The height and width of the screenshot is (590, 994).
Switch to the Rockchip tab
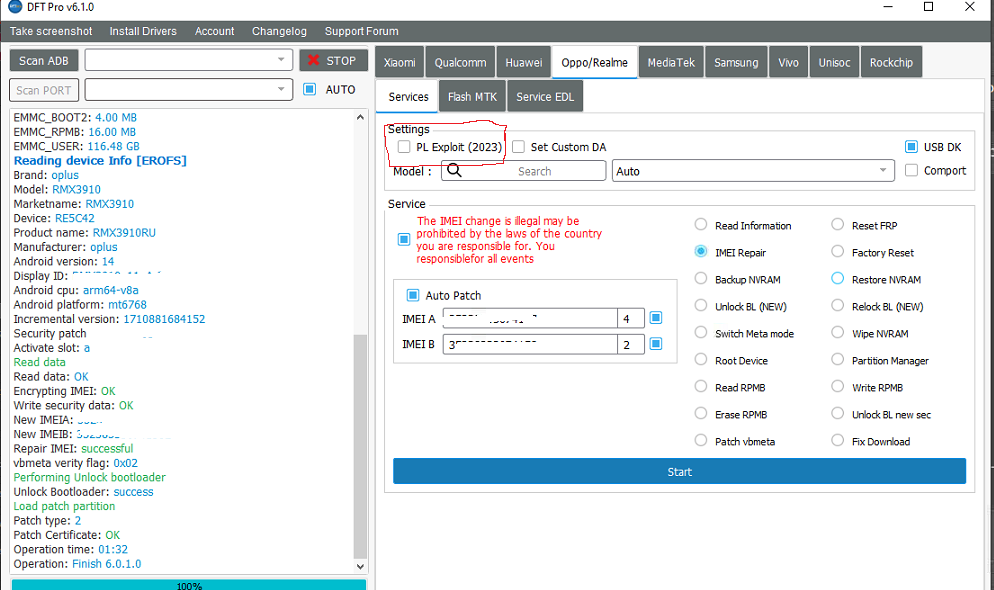click(891, 62)
